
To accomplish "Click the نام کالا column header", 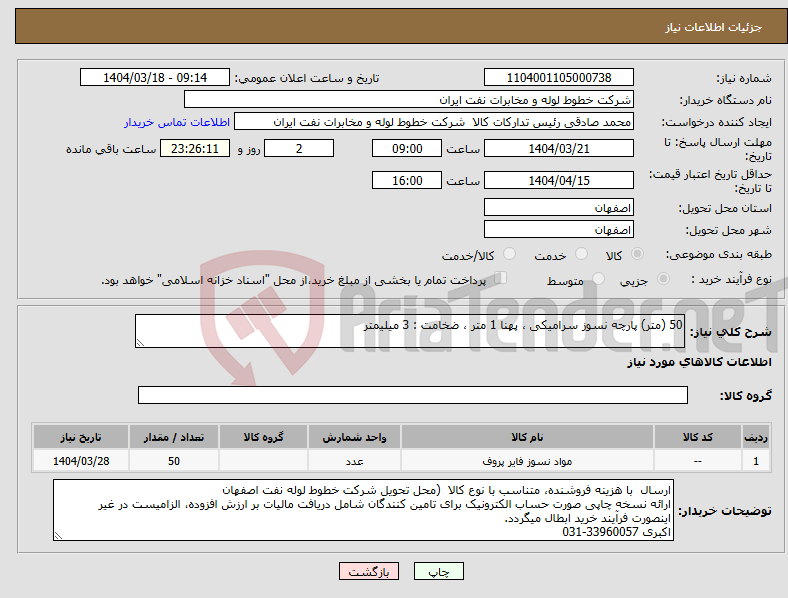I will pyautogui.click(x=527, y=437).
